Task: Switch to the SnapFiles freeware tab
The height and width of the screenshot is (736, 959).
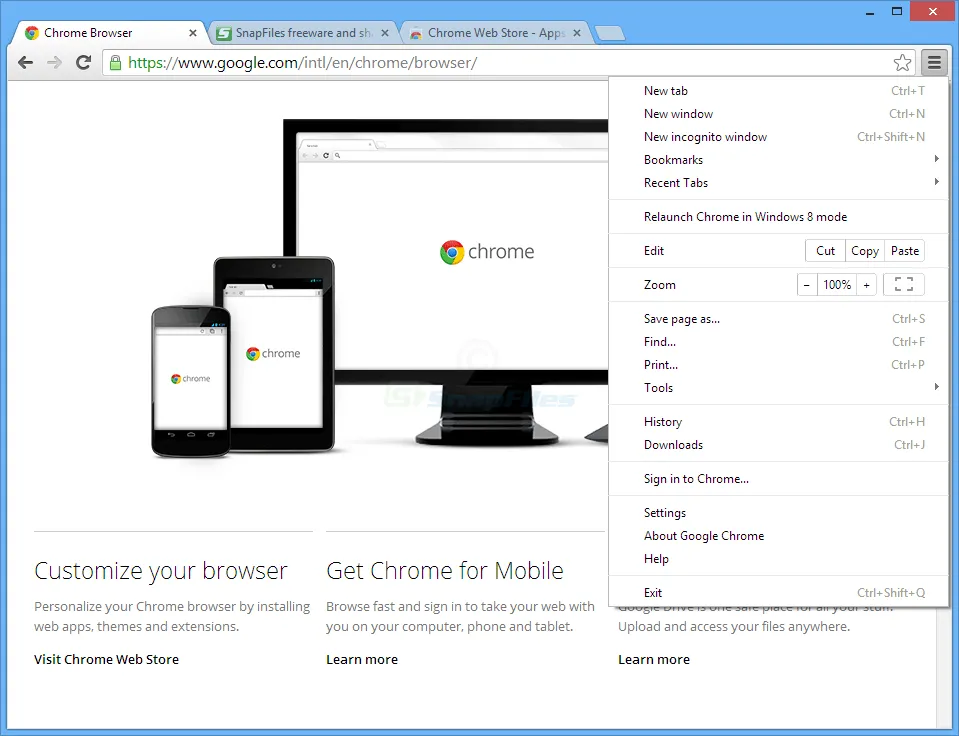Action: tap(303, 33)
